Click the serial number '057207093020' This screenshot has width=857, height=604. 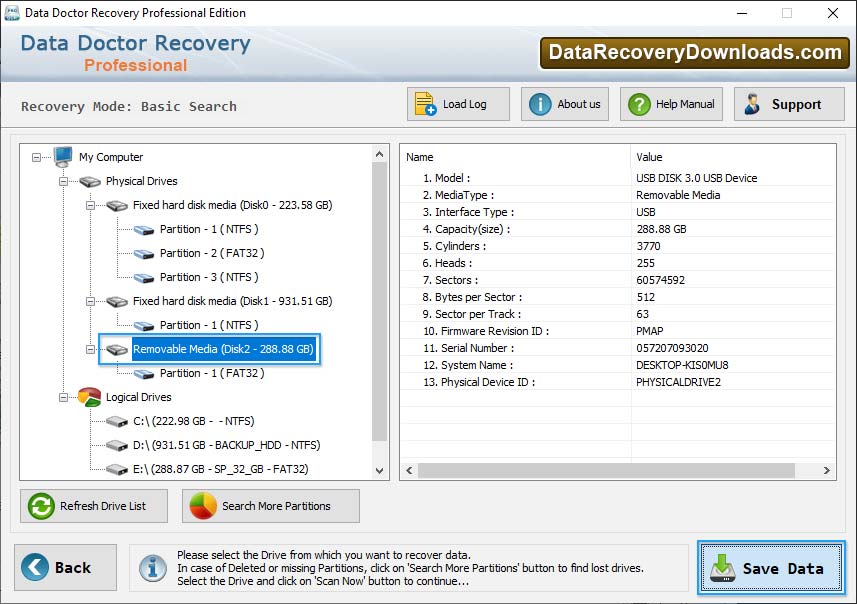coord(672,348)
